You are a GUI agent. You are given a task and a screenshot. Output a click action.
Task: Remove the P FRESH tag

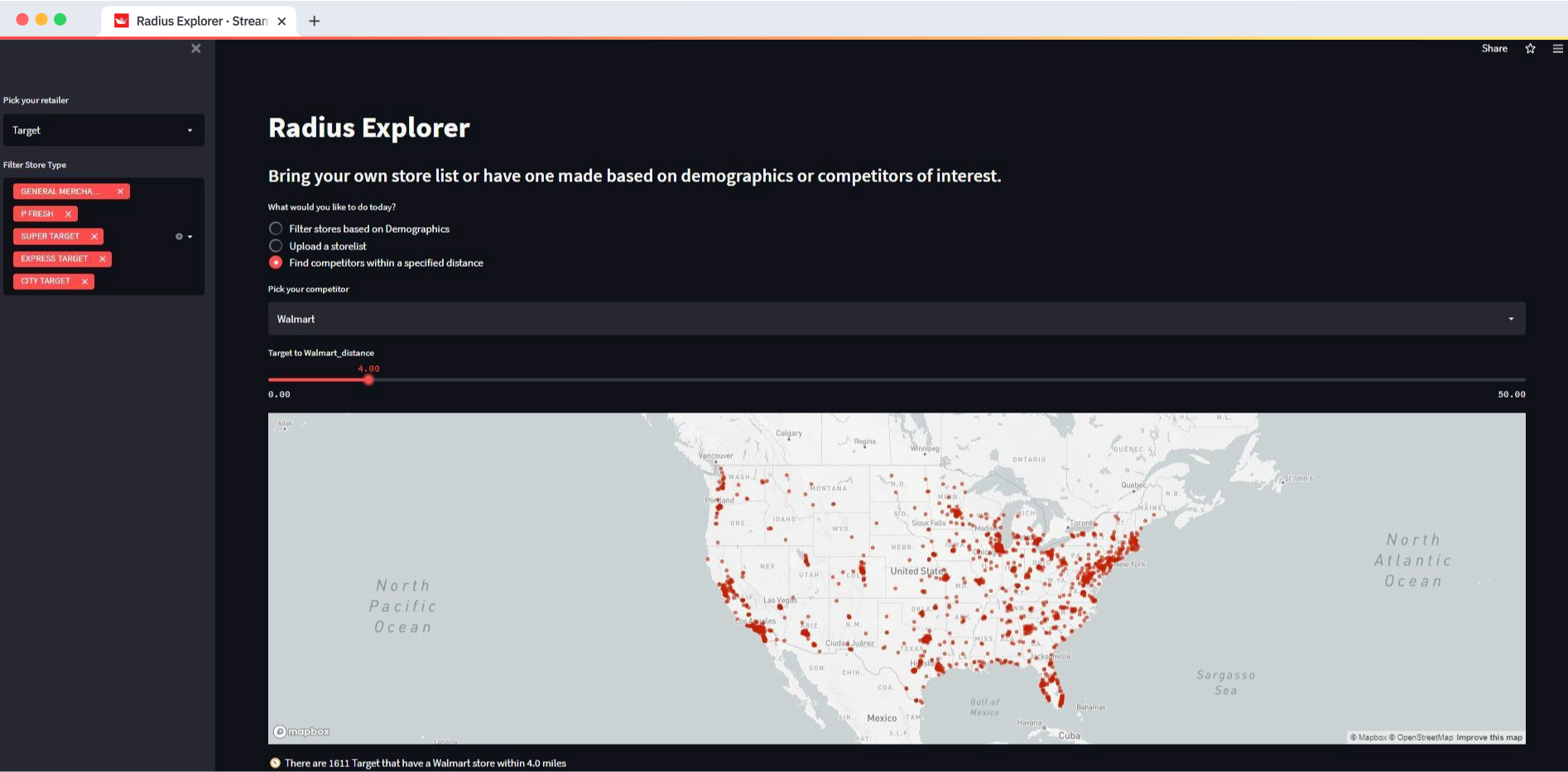66,214
